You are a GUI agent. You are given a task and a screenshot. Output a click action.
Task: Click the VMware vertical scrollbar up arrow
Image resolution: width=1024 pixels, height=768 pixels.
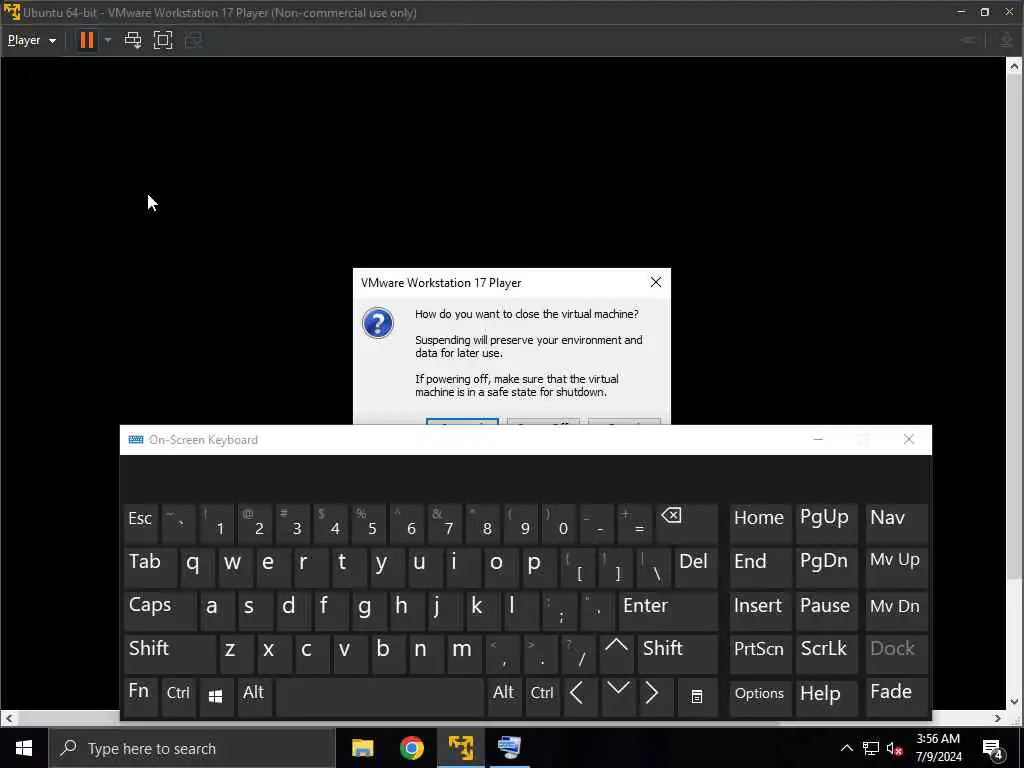[1014, 65]
